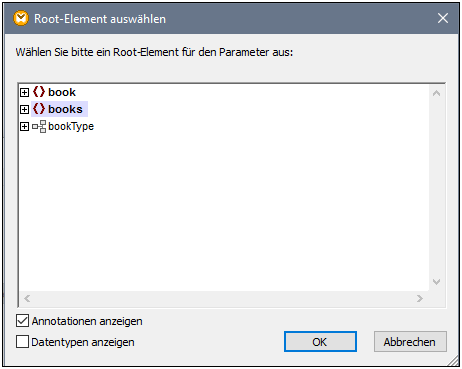Close the Root-Element auswählen dialog

(x=443, y=18)
